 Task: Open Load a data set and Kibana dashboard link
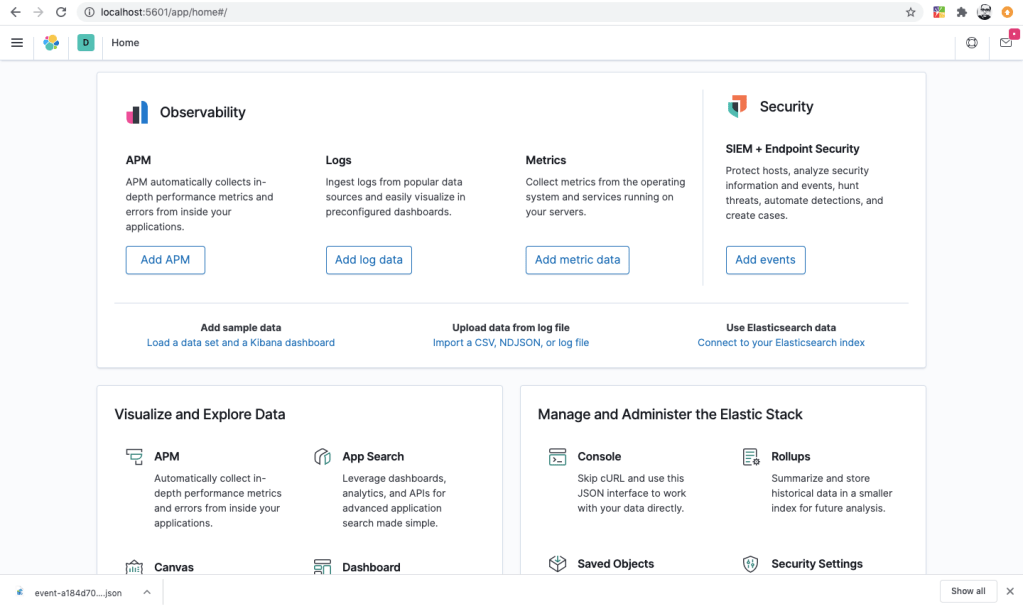240,342
